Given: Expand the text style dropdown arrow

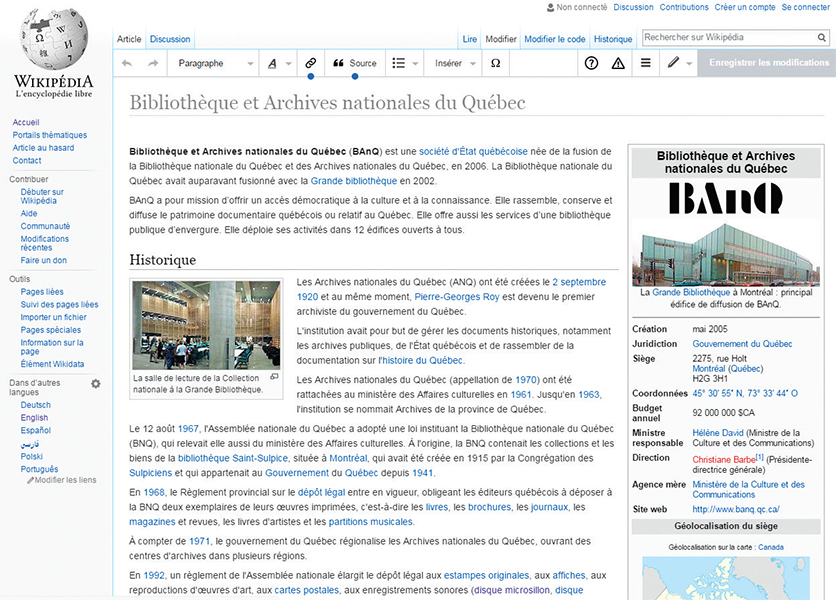Looking at the screenshot, I should (x=288, y=64).
